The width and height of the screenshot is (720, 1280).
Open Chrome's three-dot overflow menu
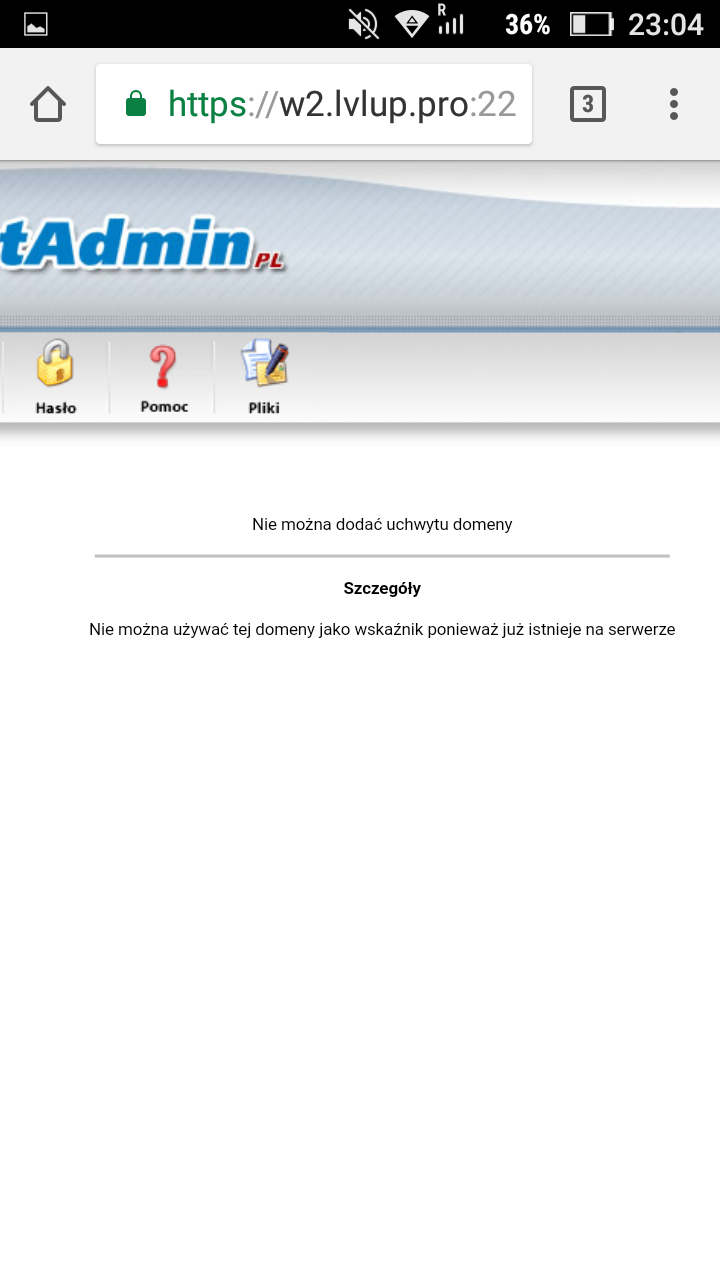674,104
